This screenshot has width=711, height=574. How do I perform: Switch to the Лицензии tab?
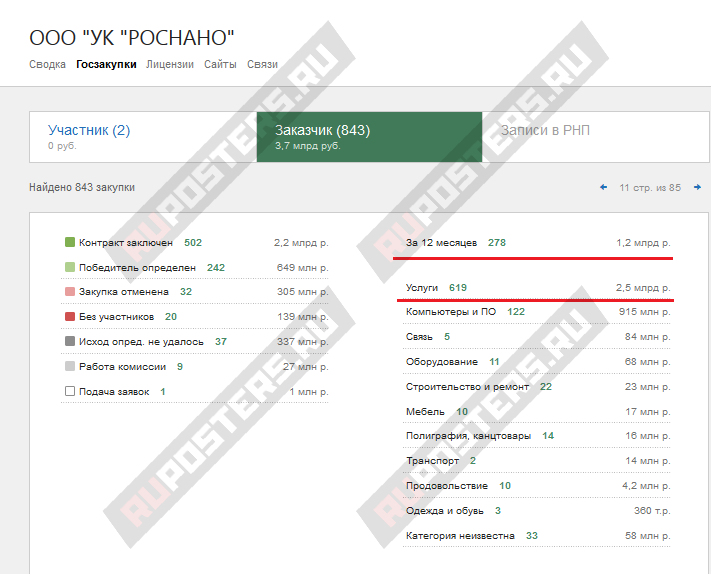(170, 64)
